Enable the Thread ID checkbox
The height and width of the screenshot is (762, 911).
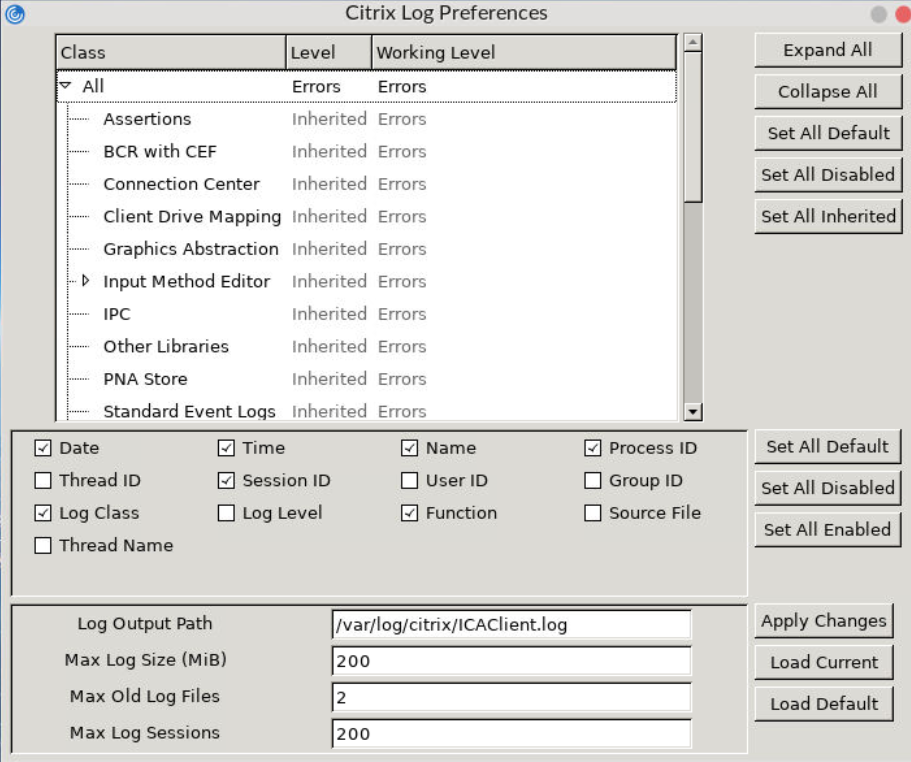point(42,480)
